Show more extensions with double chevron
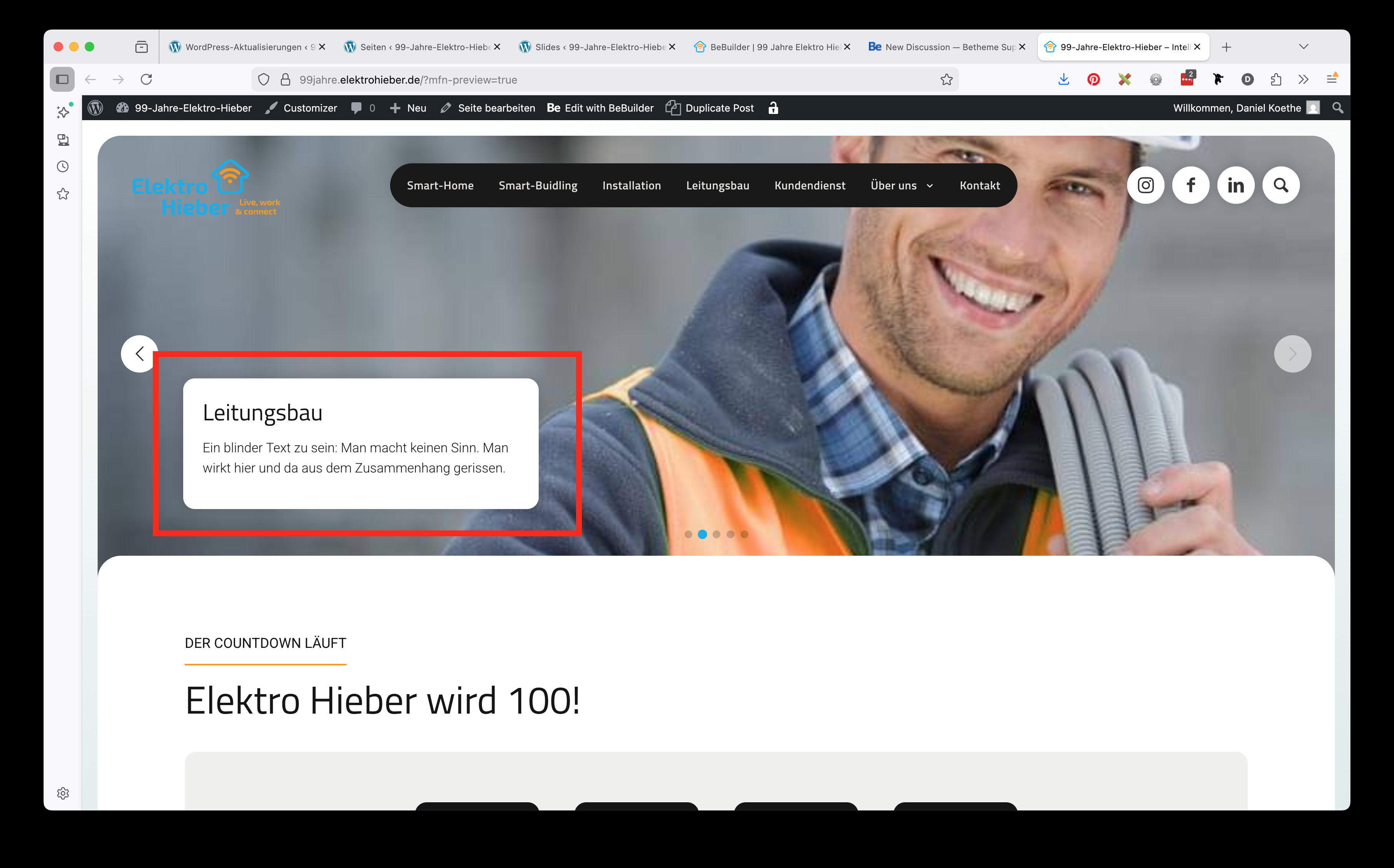1394x868 pixels. pyautogui.click(x=1303, y=80)
